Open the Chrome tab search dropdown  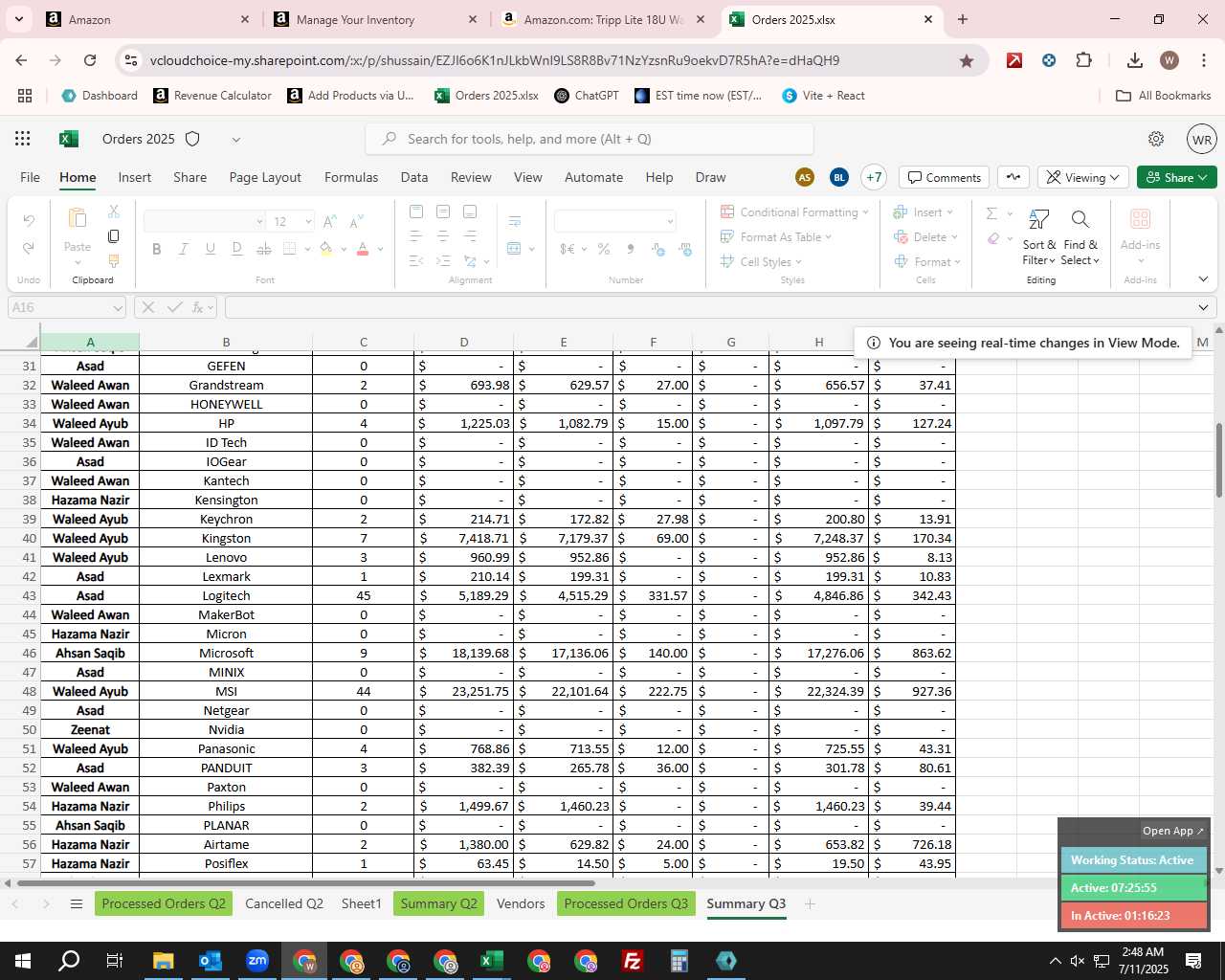[x=19, y=19]
